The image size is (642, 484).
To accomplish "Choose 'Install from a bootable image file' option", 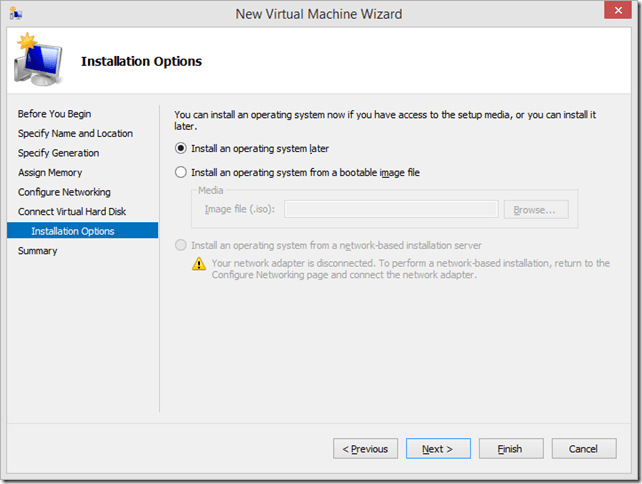I will tap(181, 172).
